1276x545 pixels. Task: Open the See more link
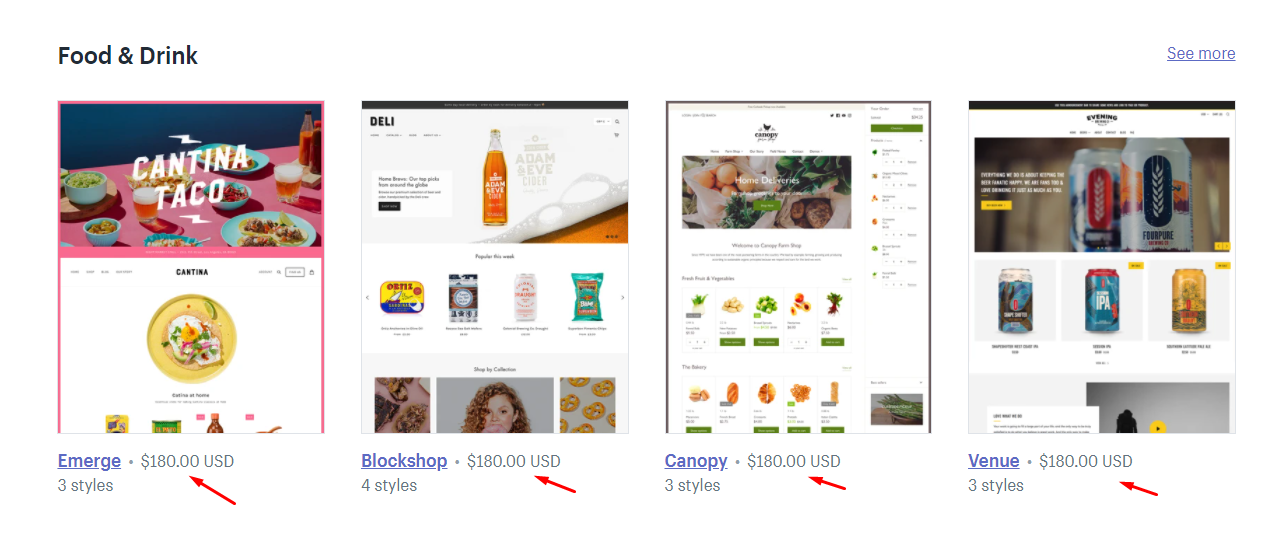1201,53
